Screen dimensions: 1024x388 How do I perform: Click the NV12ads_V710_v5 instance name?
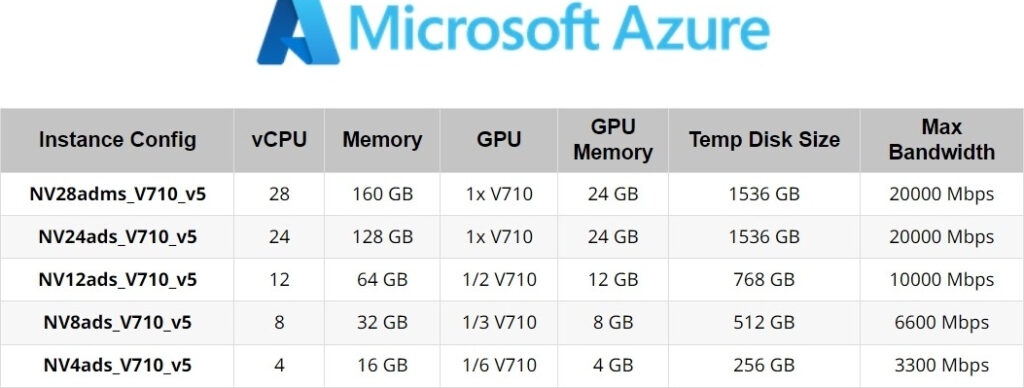(118, 280)
